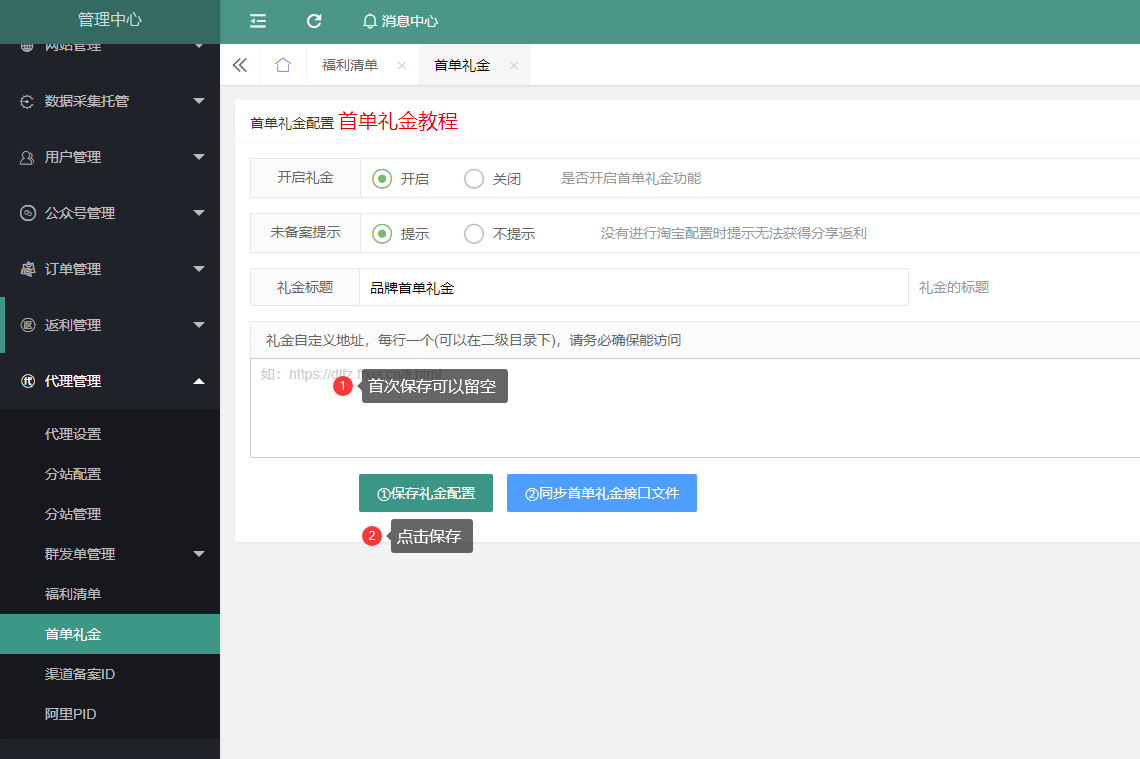This screenshot has height=759, width=1140.
Task: Open 分站配置 in sidebar
Action: 73,474
